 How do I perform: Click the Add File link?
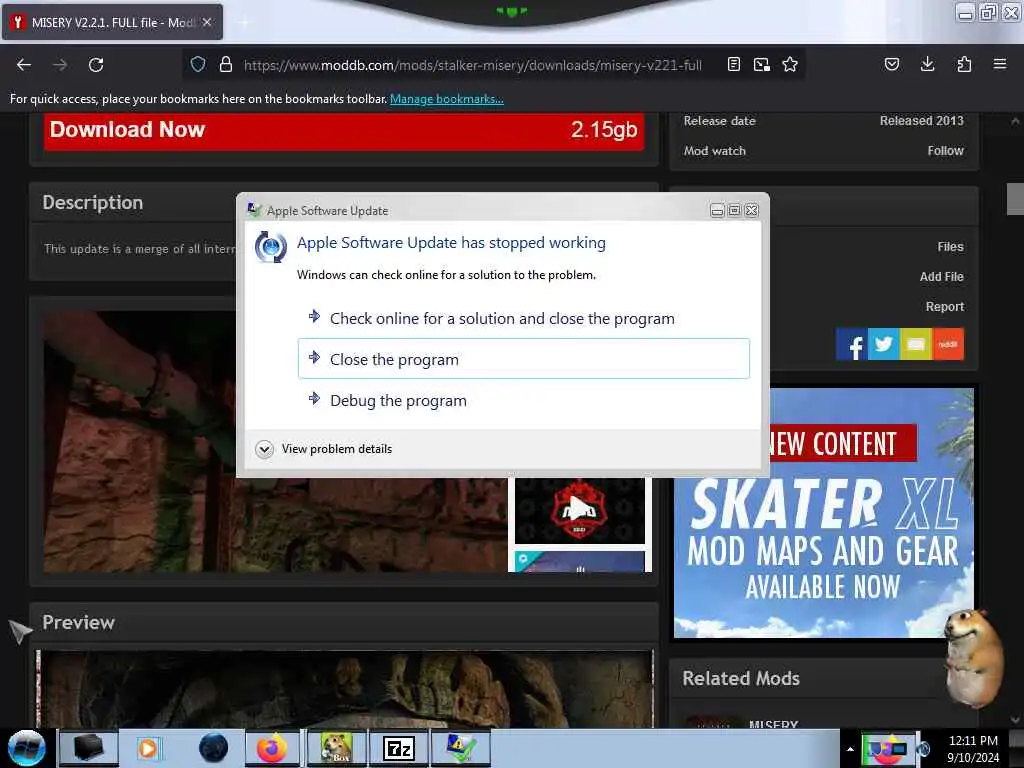coord(941,277)
